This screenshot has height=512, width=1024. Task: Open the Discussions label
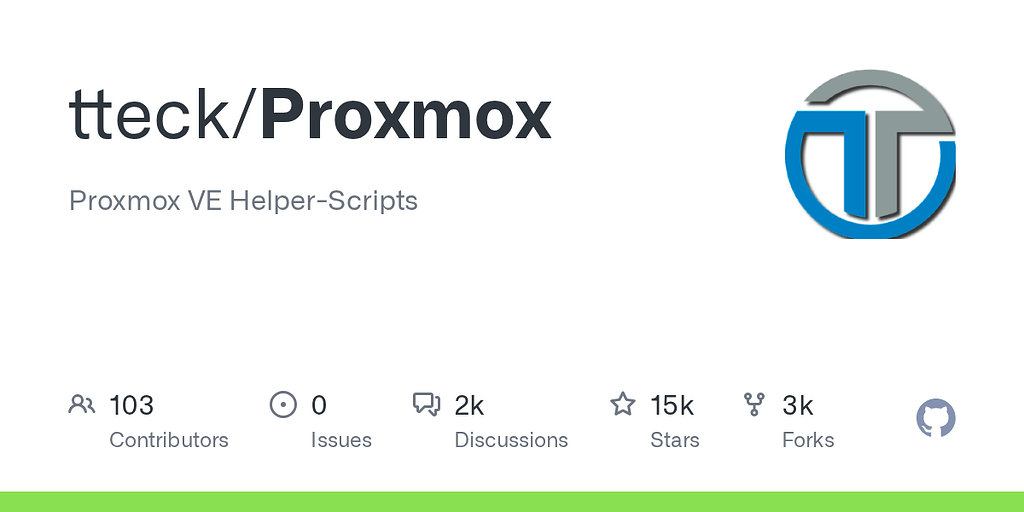click(x=511, y=440)
